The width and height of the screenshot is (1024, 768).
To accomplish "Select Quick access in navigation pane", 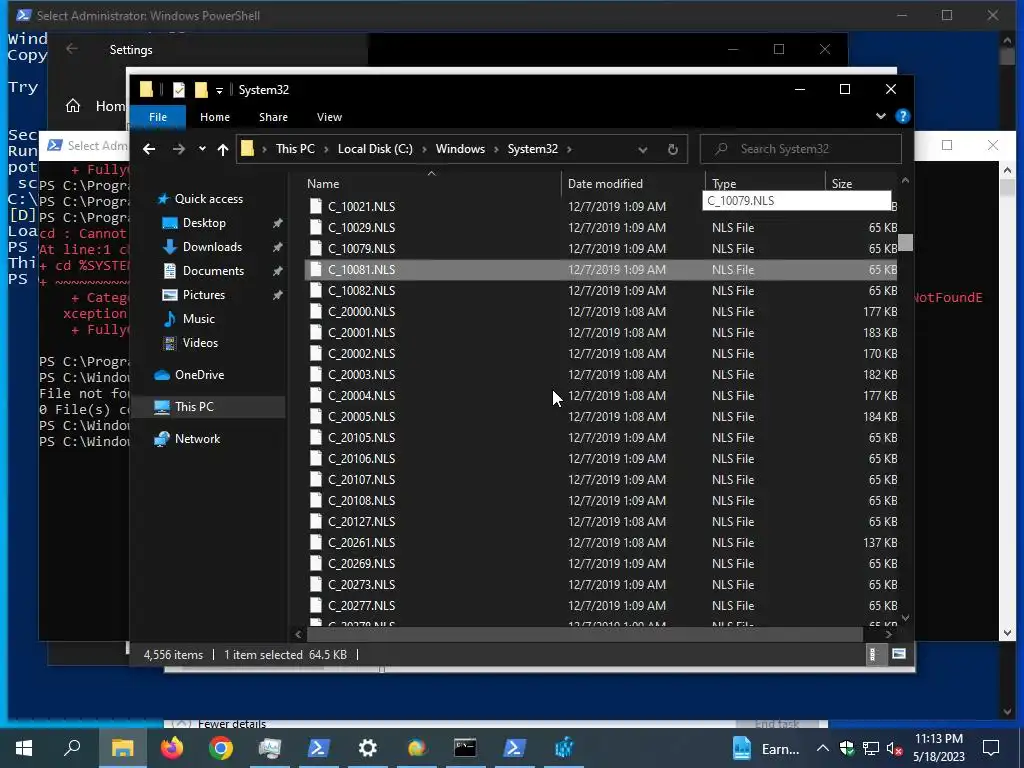I will [x=209, y=199].
